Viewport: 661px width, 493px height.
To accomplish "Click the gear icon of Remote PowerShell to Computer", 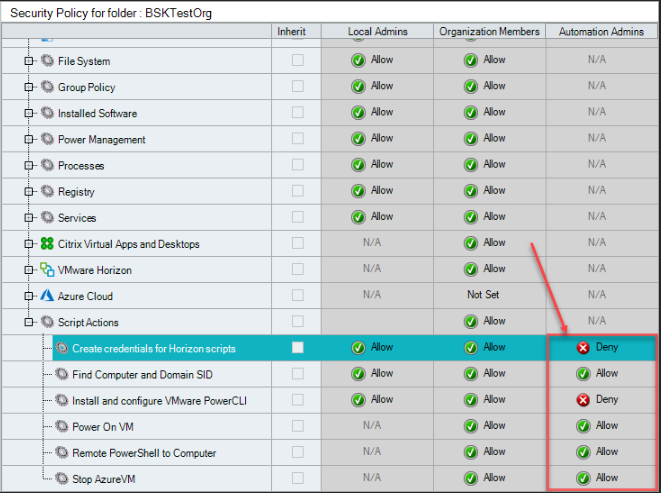I will click(x=62, y=453).
